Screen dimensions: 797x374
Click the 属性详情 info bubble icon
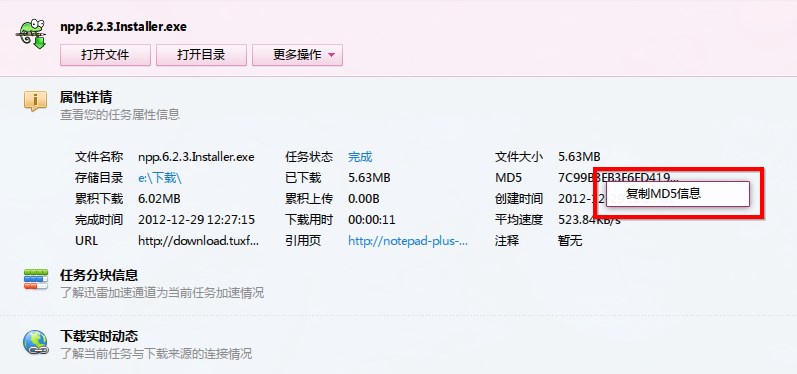(35, 101)
